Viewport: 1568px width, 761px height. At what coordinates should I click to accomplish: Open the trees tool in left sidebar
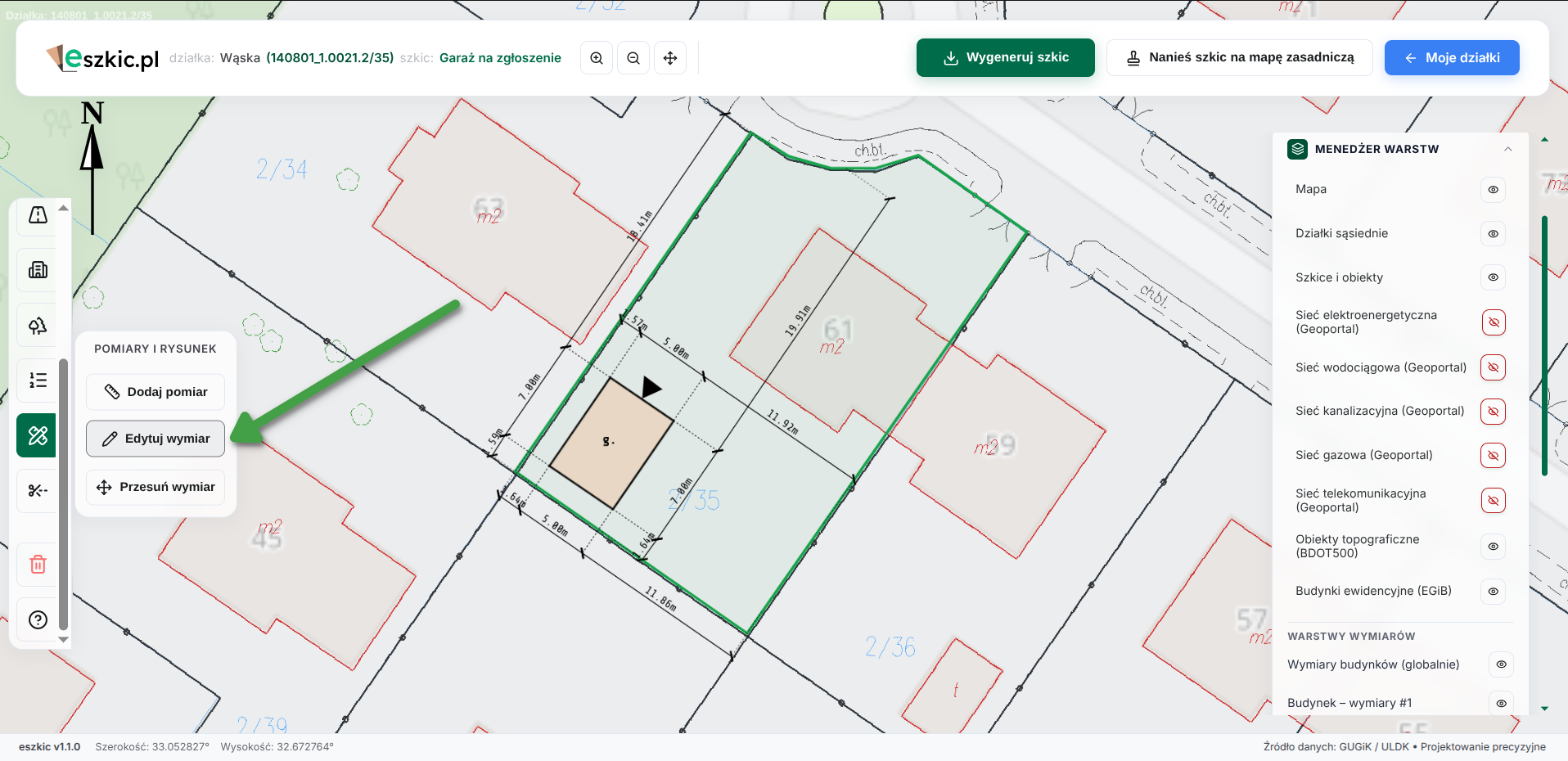(38, 326)
